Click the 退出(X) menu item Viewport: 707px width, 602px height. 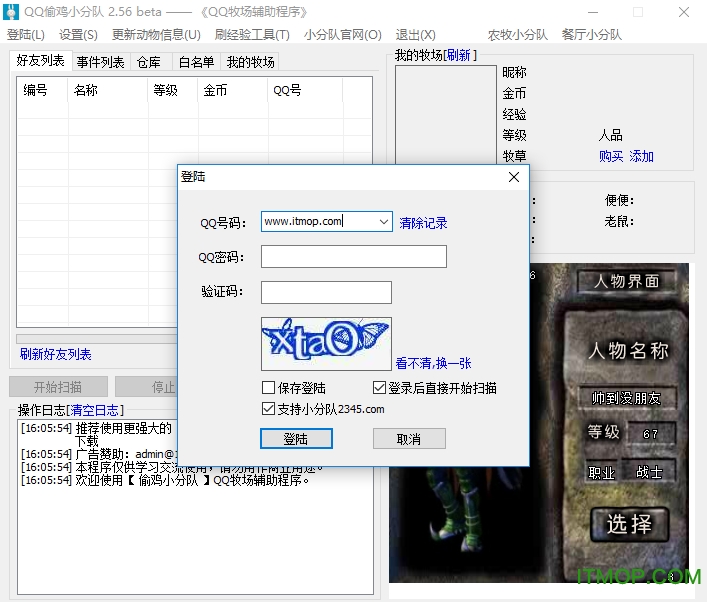coord(415,35)
